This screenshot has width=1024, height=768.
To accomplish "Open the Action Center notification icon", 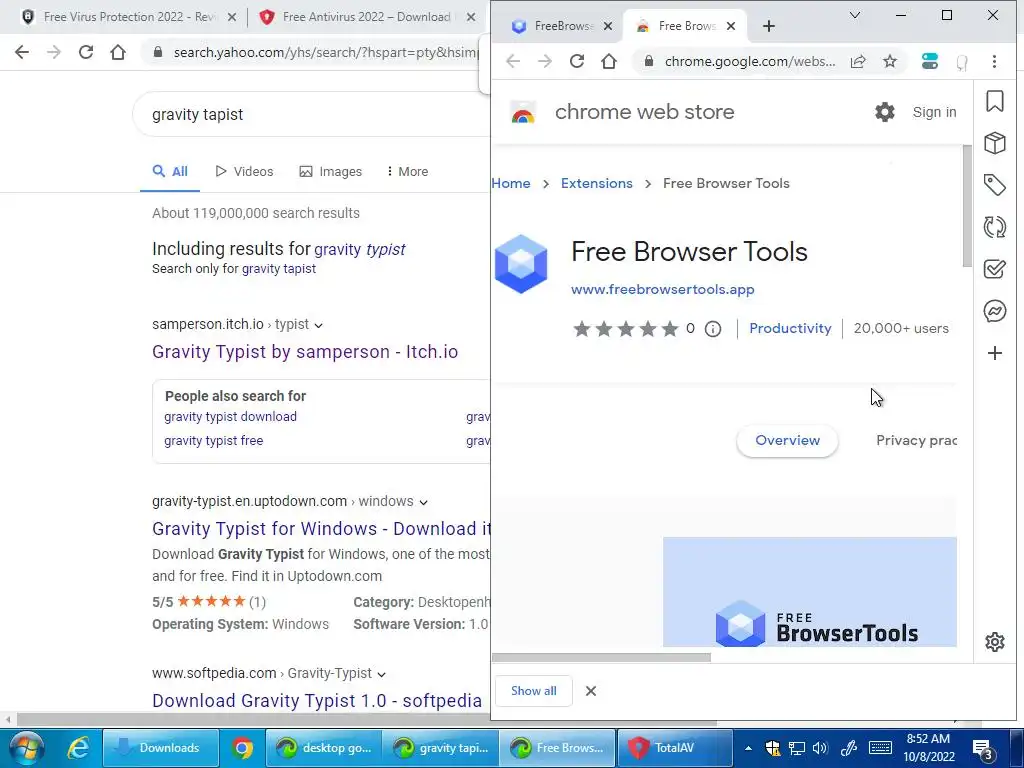I will pos(983,748).
